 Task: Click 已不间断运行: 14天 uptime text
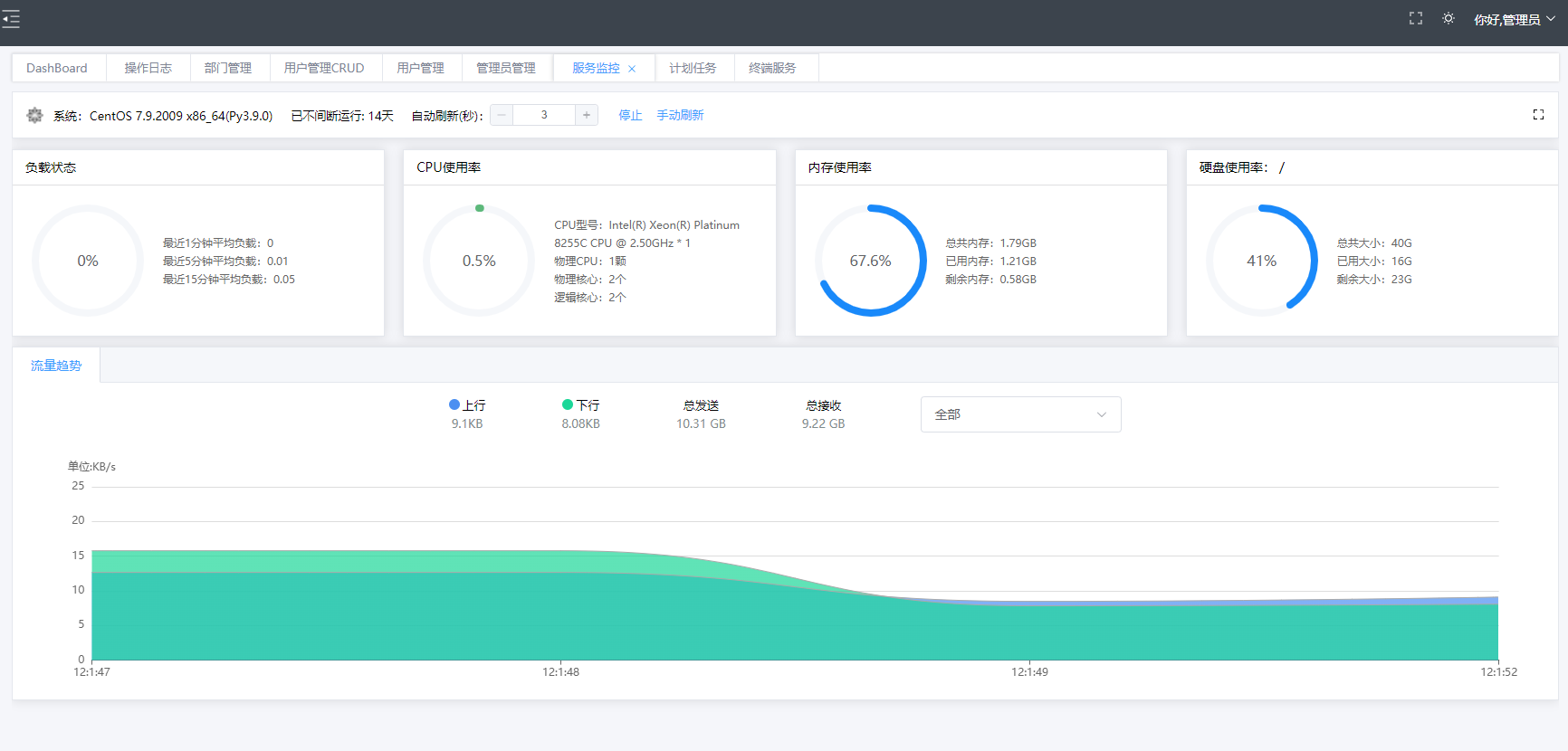[x=342, y=116]
